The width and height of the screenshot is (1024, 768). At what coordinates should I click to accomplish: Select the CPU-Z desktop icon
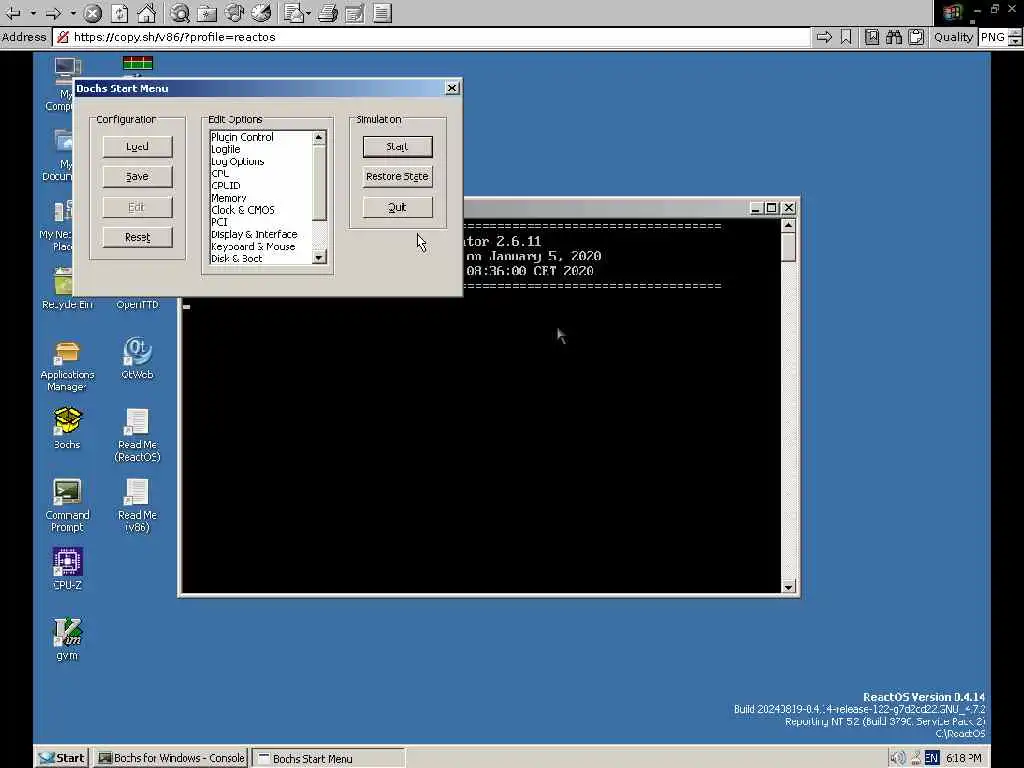(67, 569)
